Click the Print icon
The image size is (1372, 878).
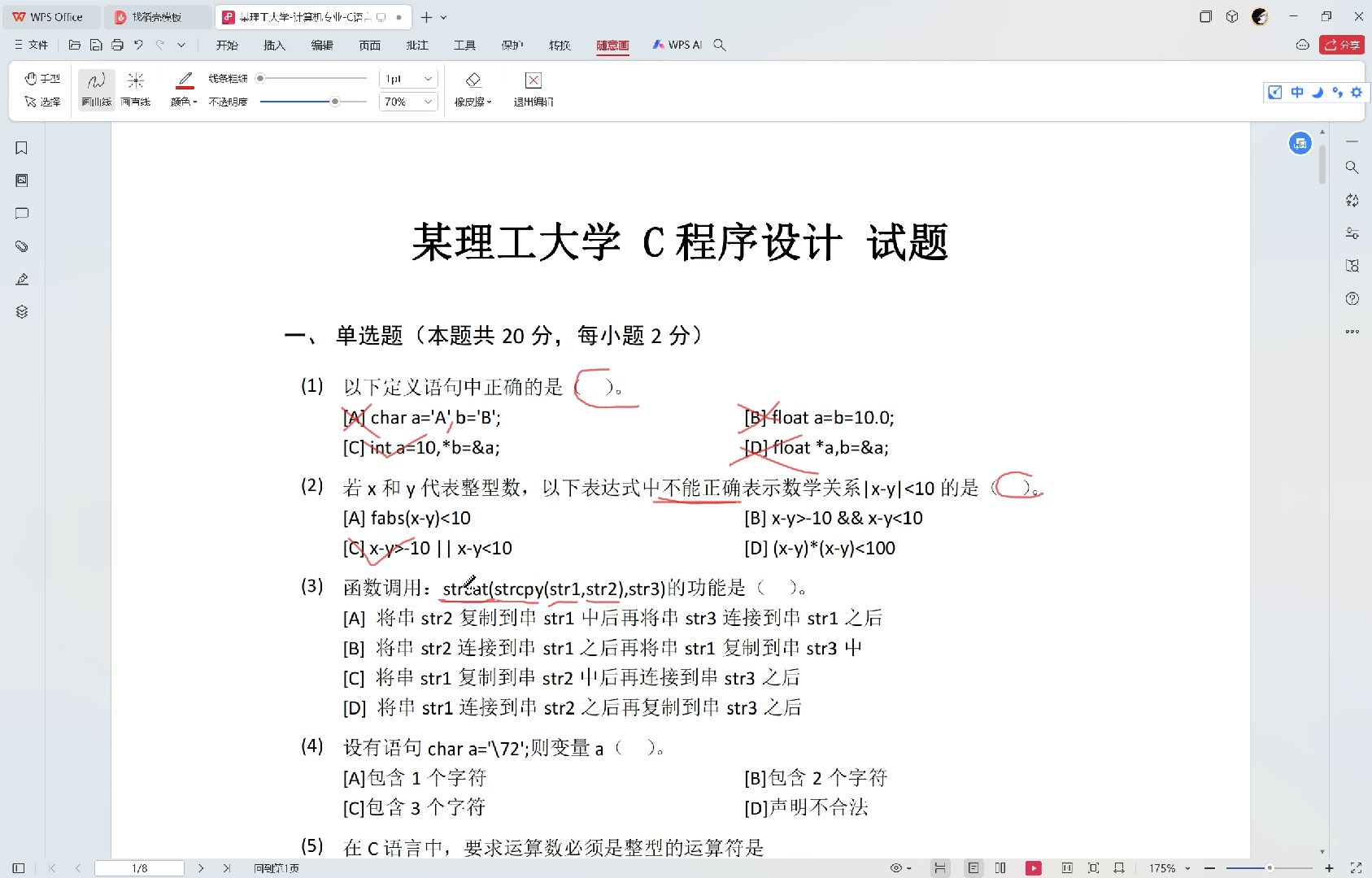pyautogui.click(x=117, y=45)
